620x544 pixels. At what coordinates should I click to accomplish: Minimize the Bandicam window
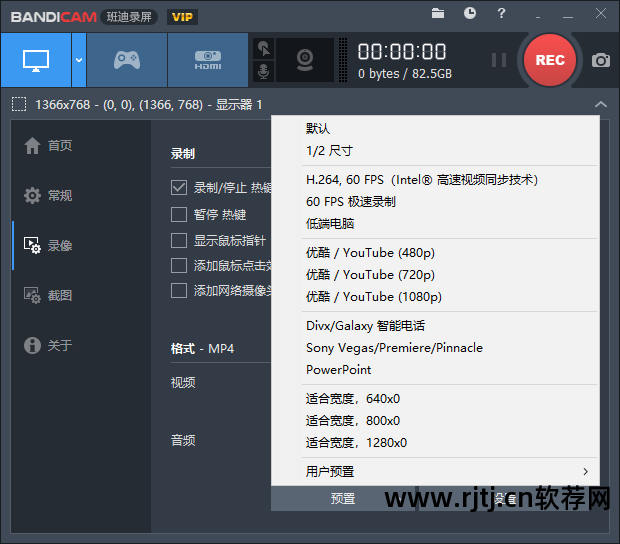click(568, 16)
